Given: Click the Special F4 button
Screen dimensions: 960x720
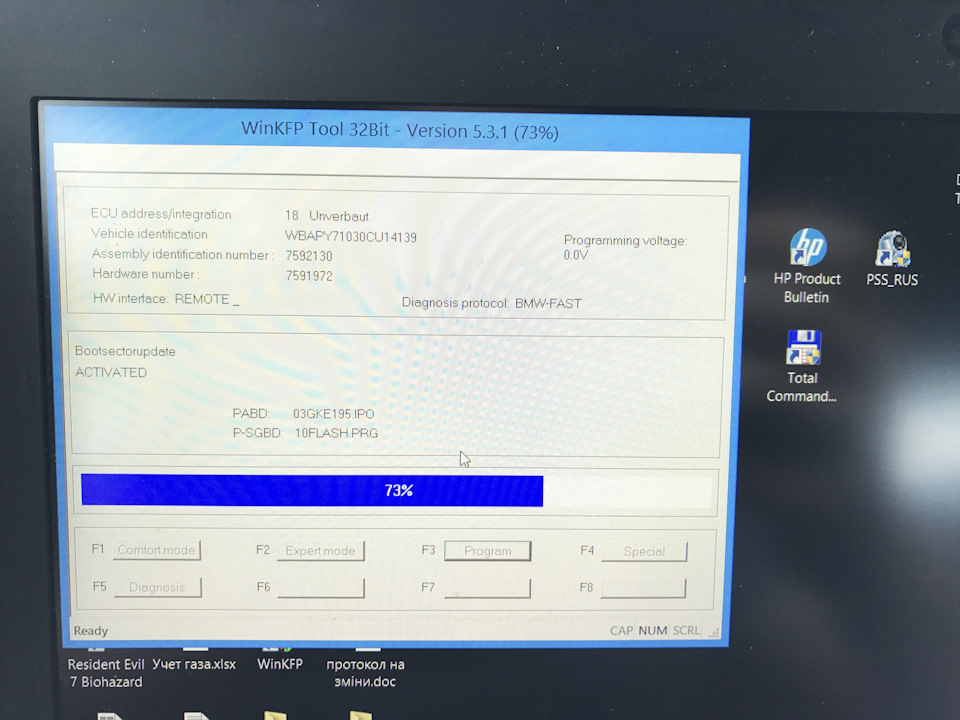Looking at the screenshot, I should 644,552.
